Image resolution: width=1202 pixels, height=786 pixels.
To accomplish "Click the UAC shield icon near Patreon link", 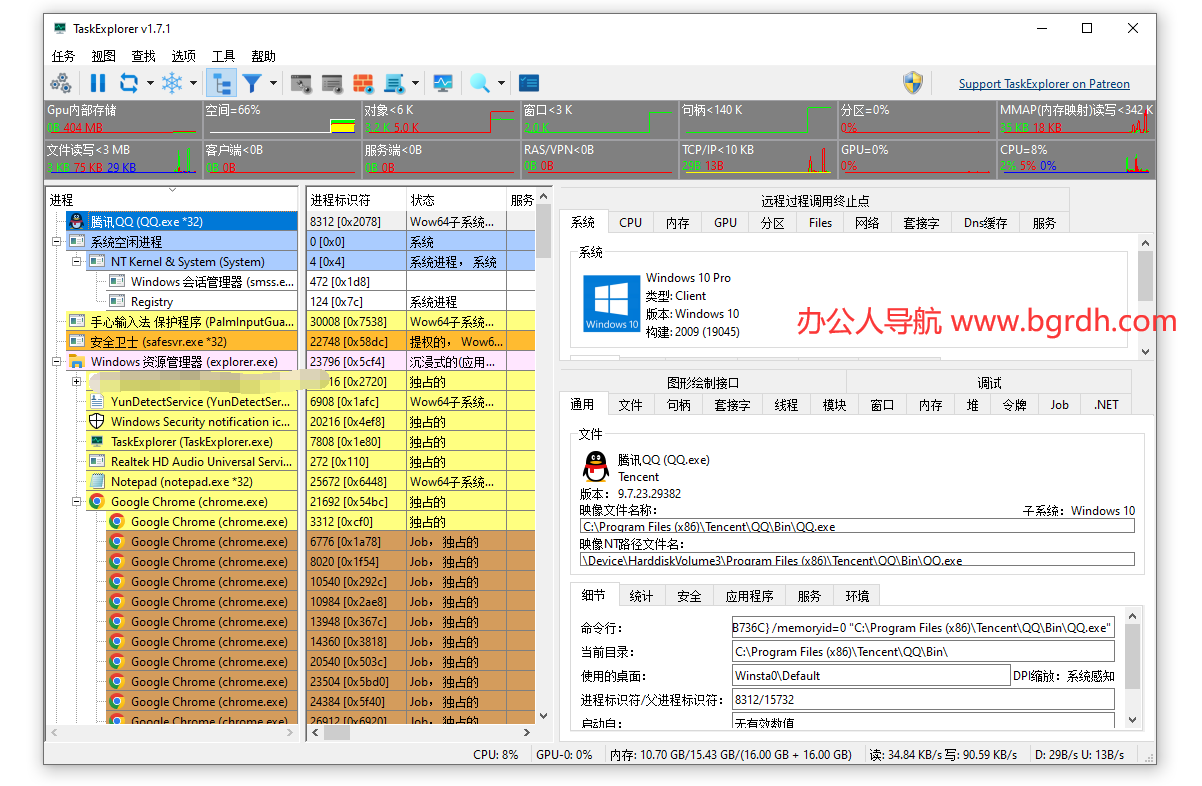I will pos(913,83).
